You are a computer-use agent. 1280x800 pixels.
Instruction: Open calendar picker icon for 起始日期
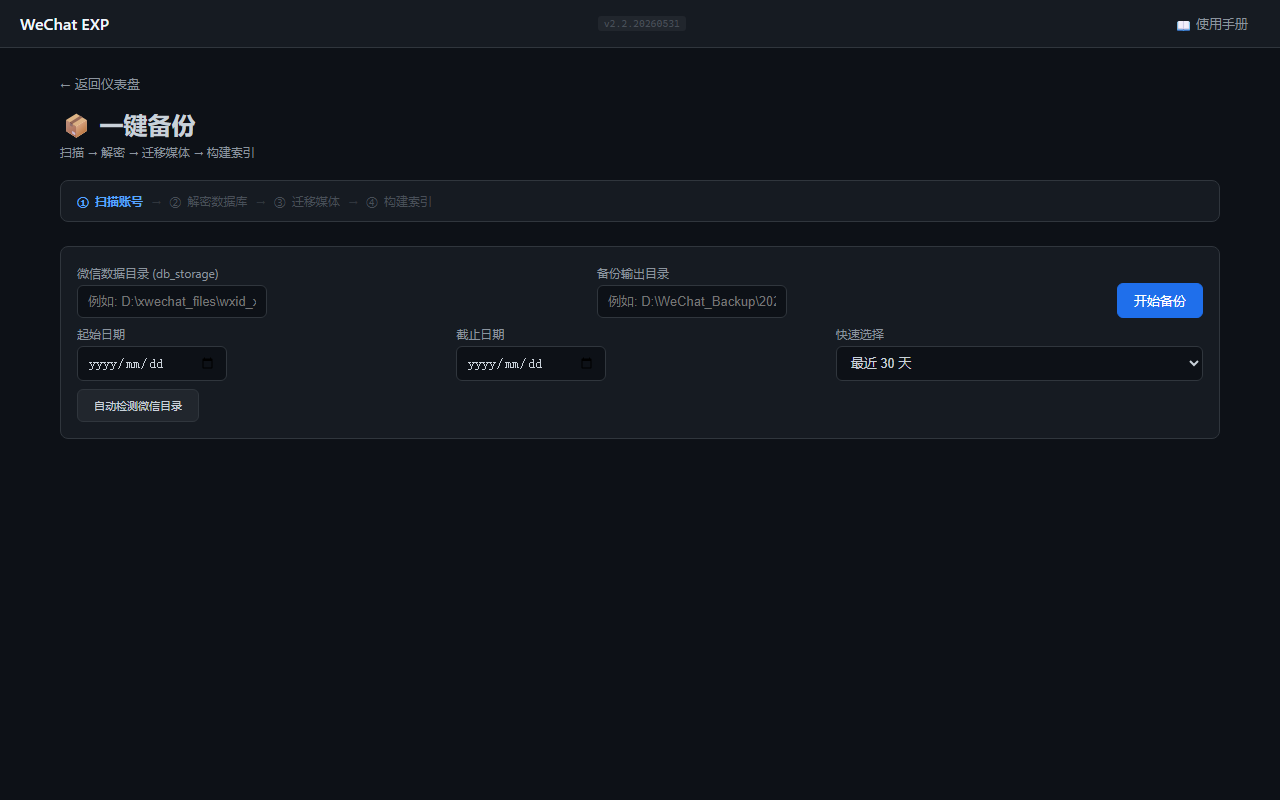pos(208,364)
